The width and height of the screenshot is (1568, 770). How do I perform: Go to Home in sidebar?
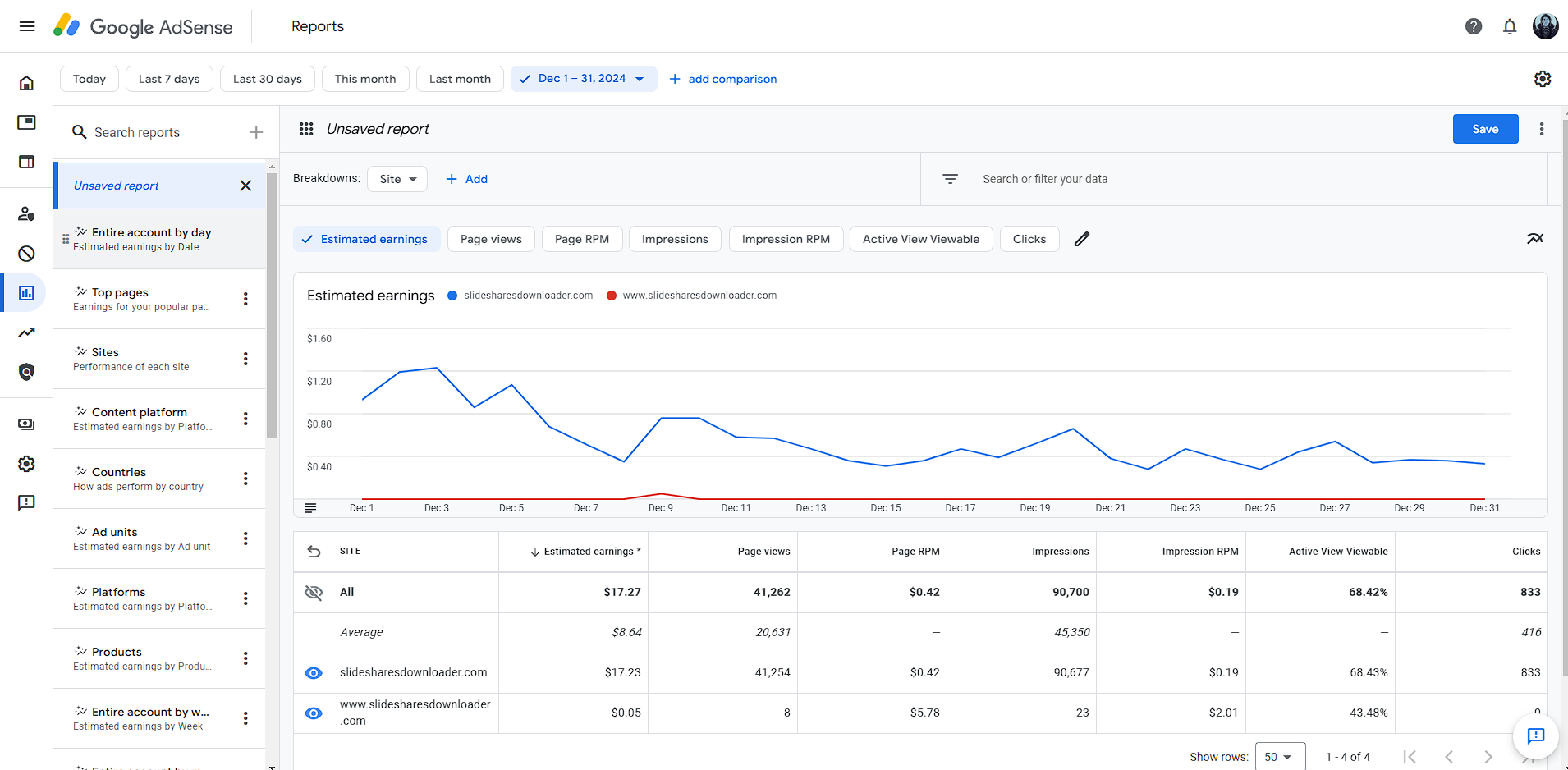coord(26,83)
